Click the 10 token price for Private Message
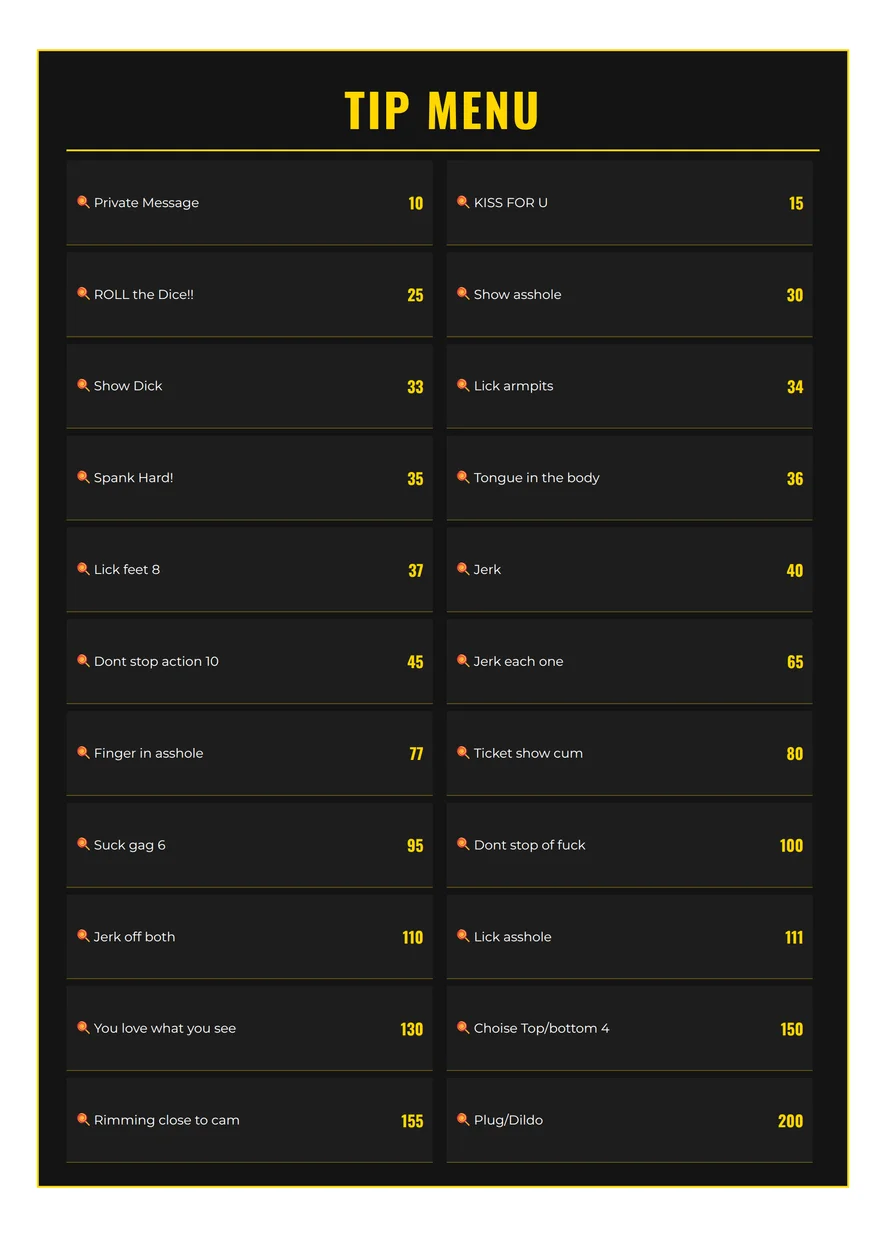 [x=416, y=203]
